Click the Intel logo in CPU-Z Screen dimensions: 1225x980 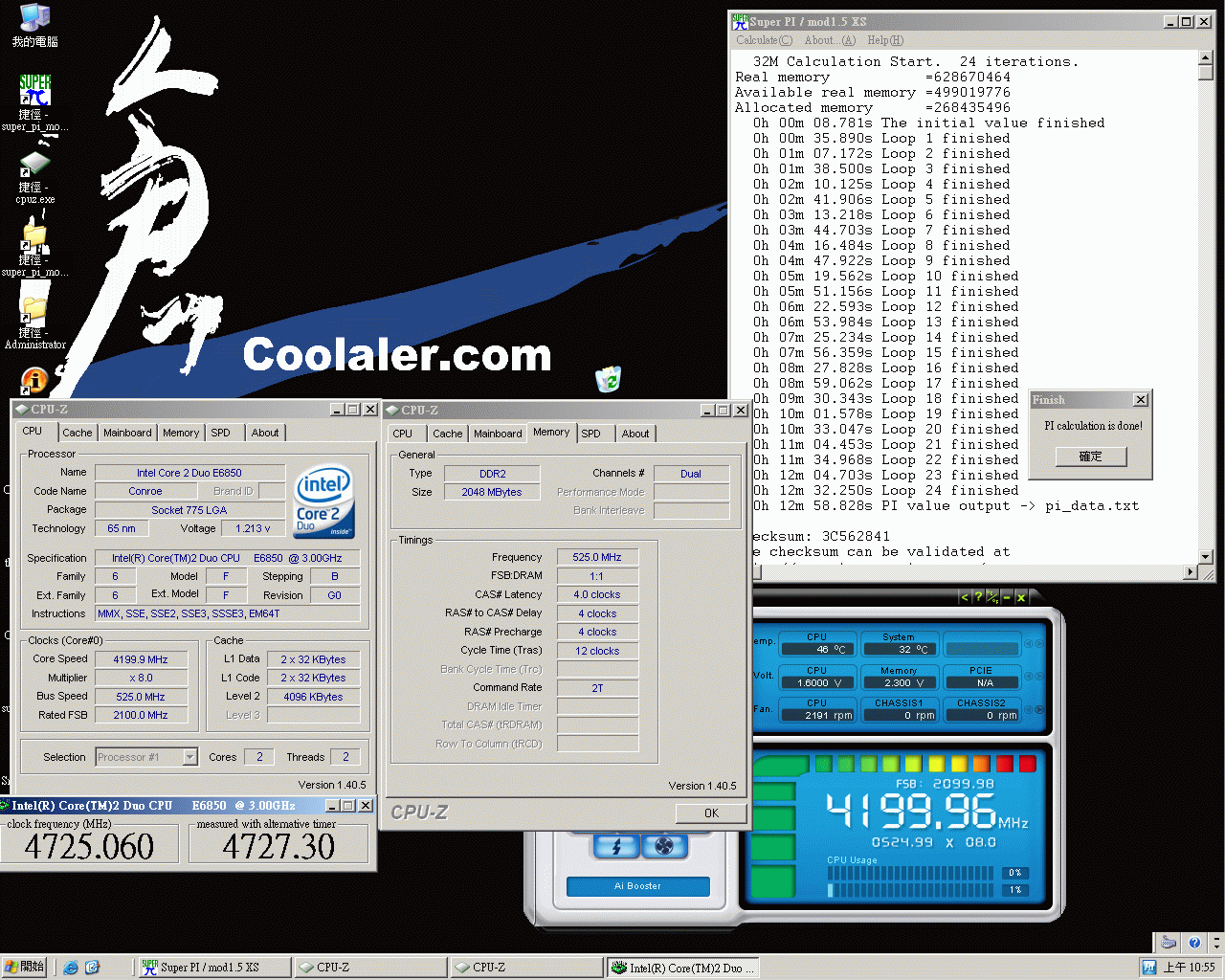[324, 501]
